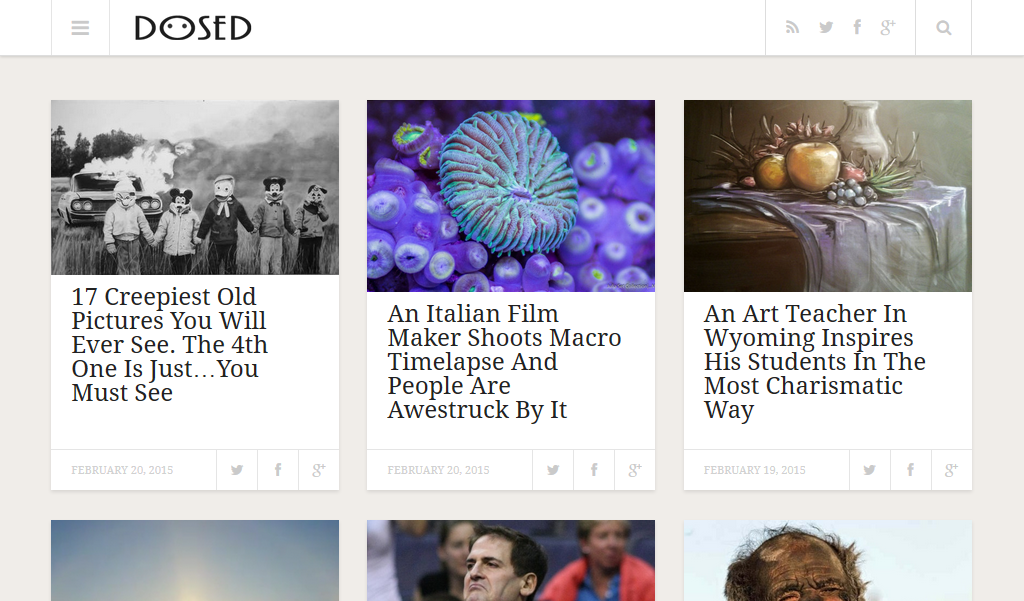The height and width of the screenshot is (601, 1024).
Task: Open the '17 Creepiest Old Pictures' article title
Action: [169, 345]
